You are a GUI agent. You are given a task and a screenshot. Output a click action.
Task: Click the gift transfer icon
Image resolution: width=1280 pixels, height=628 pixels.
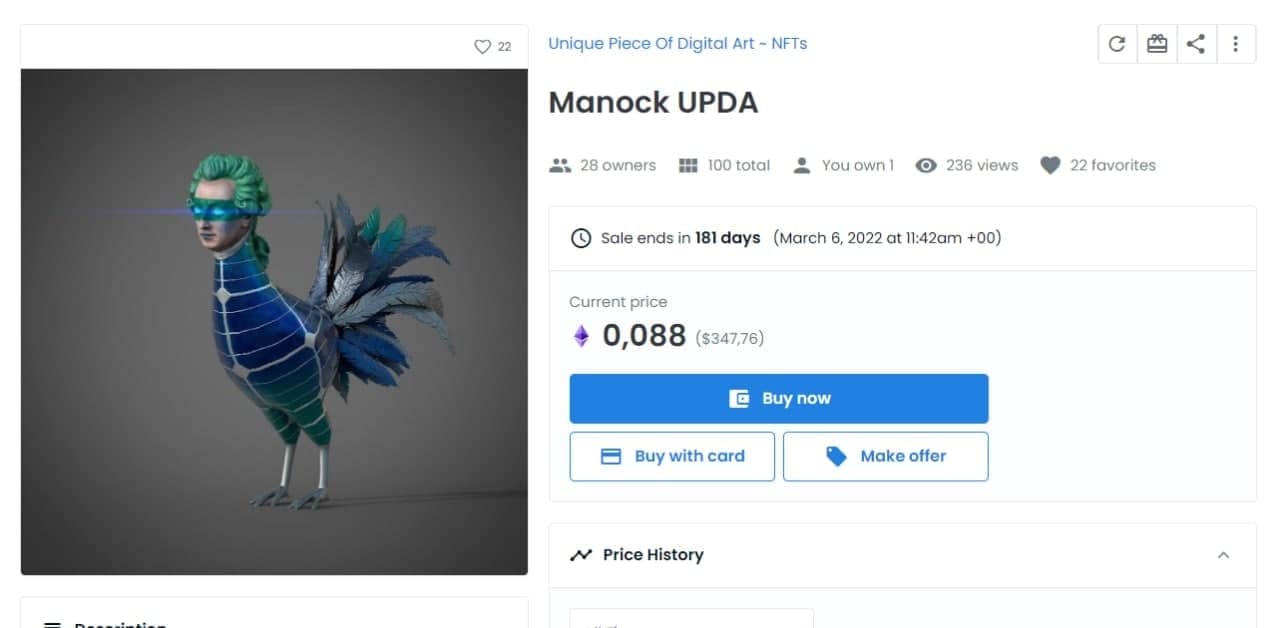tap(1157, 44)
